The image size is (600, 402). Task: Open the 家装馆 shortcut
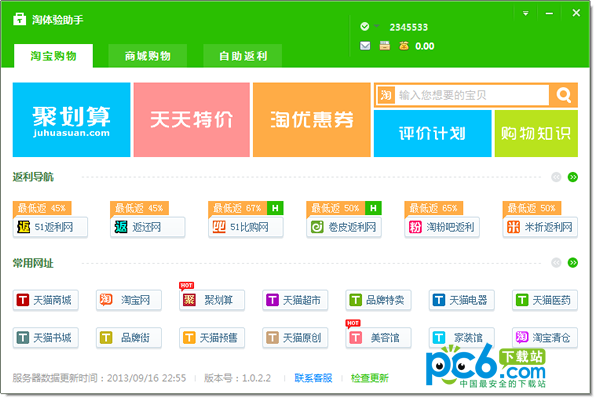tap(461, 338)
